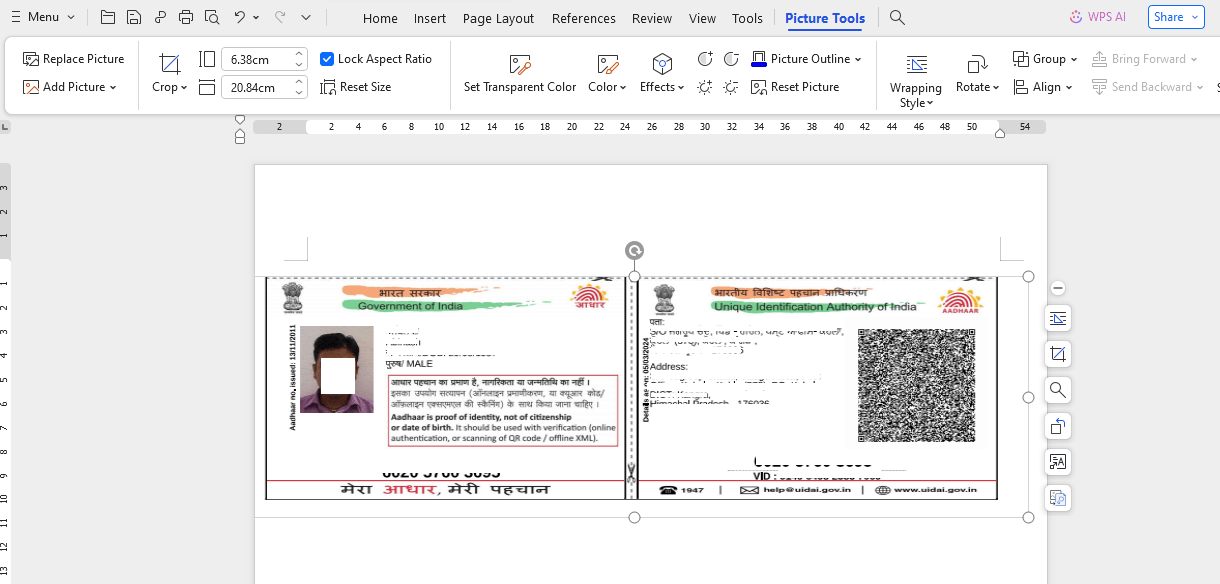The image size is (1220, 584).
Task: Expand the Add Picture dropdown
Action: click(x=113, y=87)
